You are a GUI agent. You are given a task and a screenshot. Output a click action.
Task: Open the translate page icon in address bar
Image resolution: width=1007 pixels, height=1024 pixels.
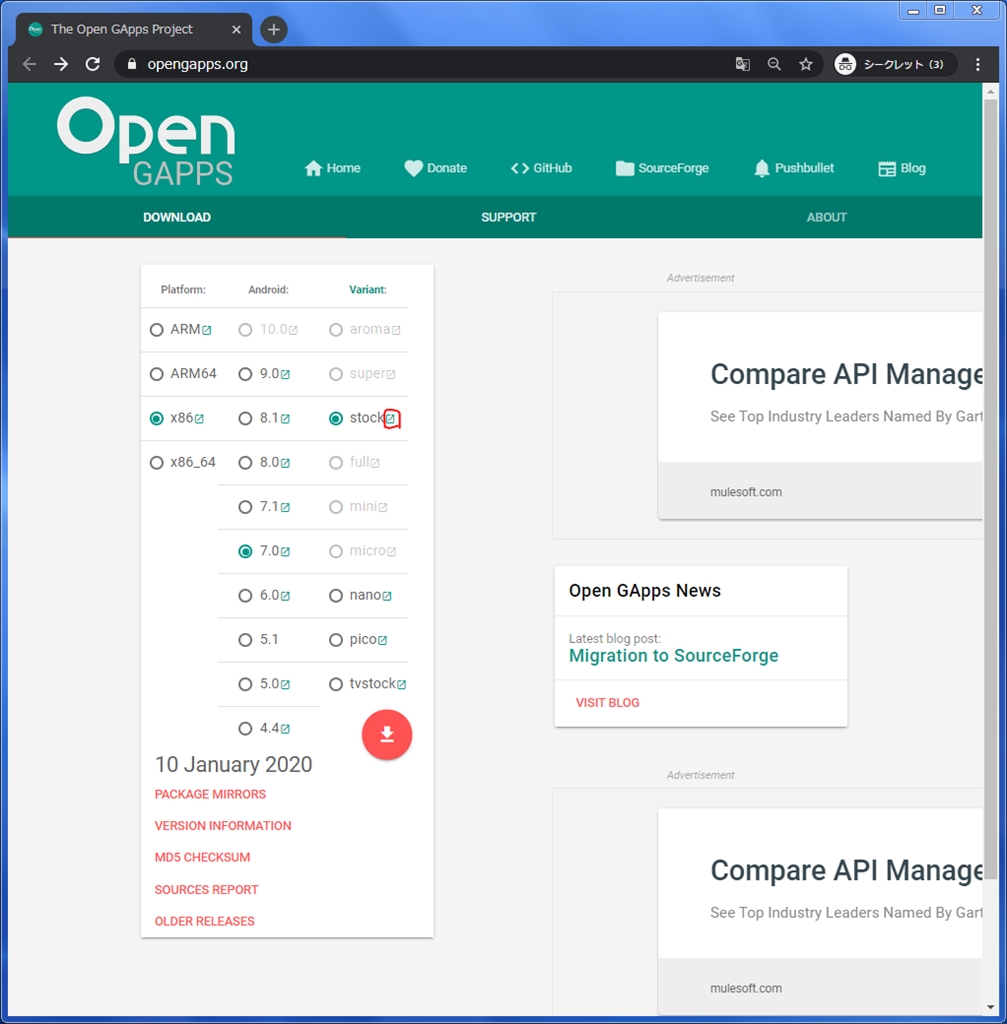[x=743, y=64]
